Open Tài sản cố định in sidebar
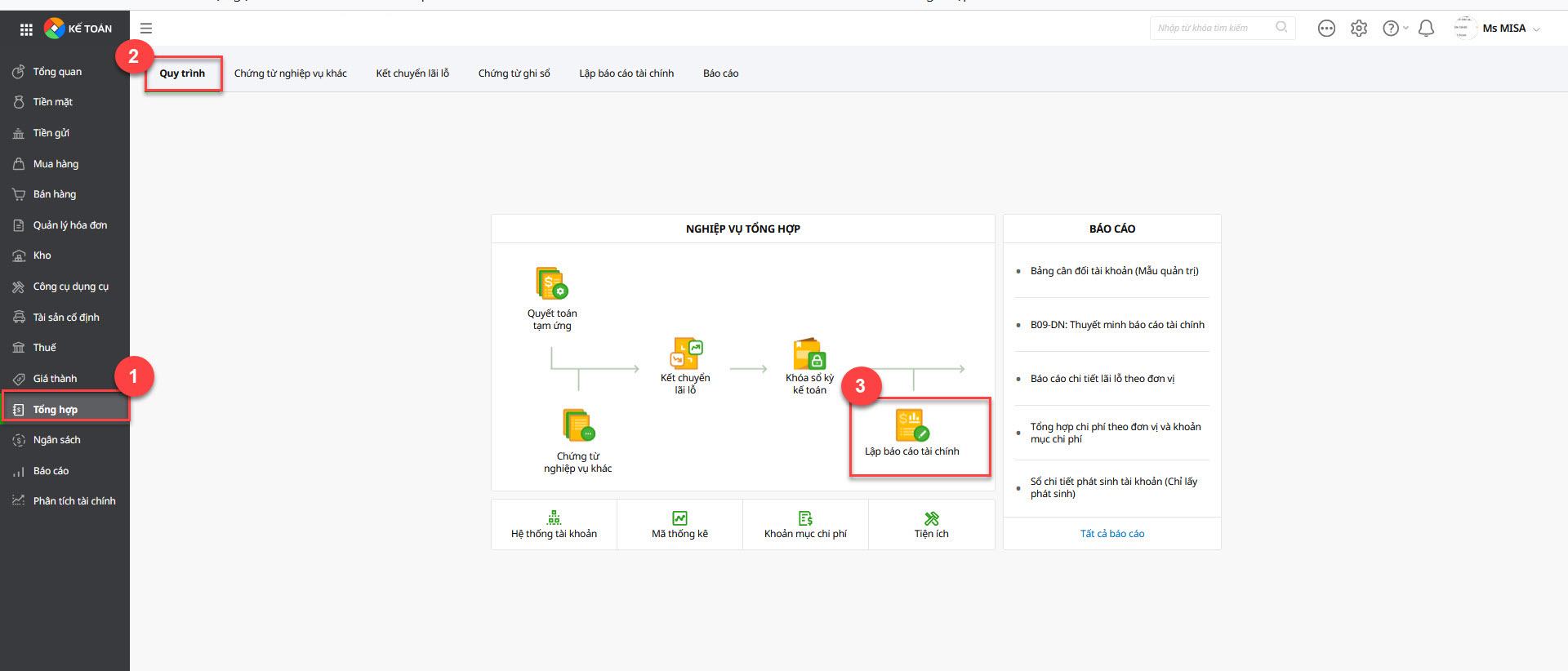Image resolution: width=1568 pixels, height=671 pixels. pyautogui.click(x=66, y=318)
